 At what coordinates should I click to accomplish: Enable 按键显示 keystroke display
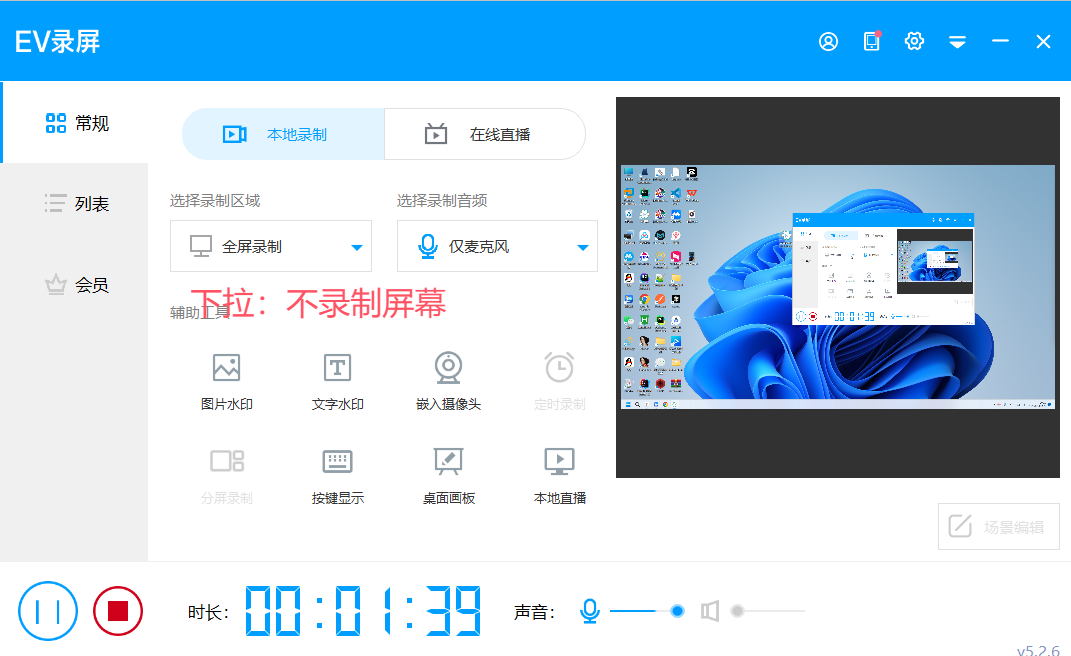click(337, 476)
